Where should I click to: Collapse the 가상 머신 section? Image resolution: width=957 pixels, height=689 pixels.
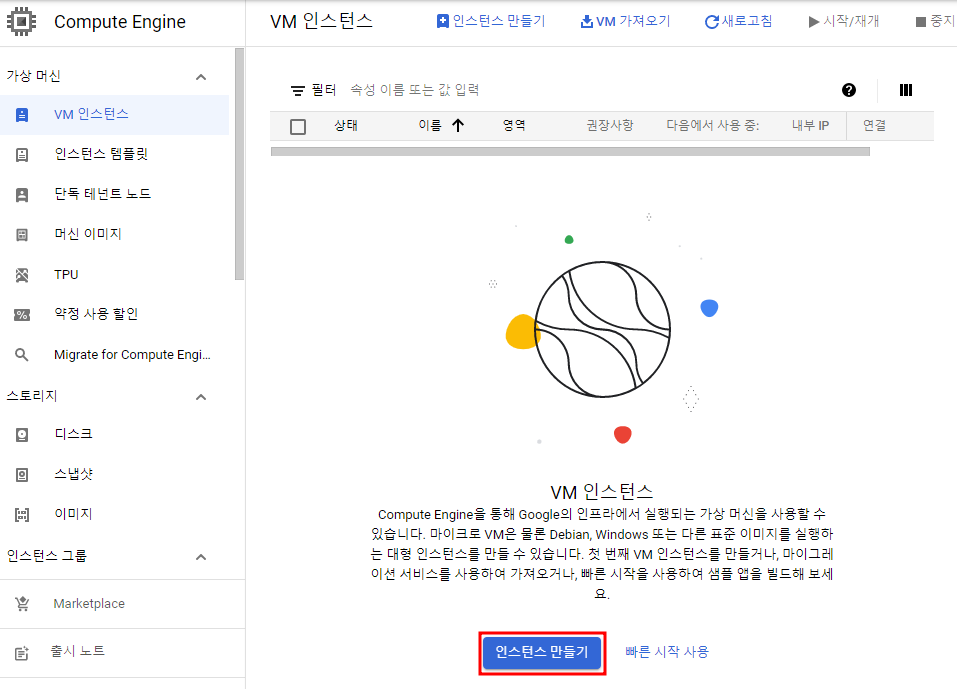coord(201,77)
